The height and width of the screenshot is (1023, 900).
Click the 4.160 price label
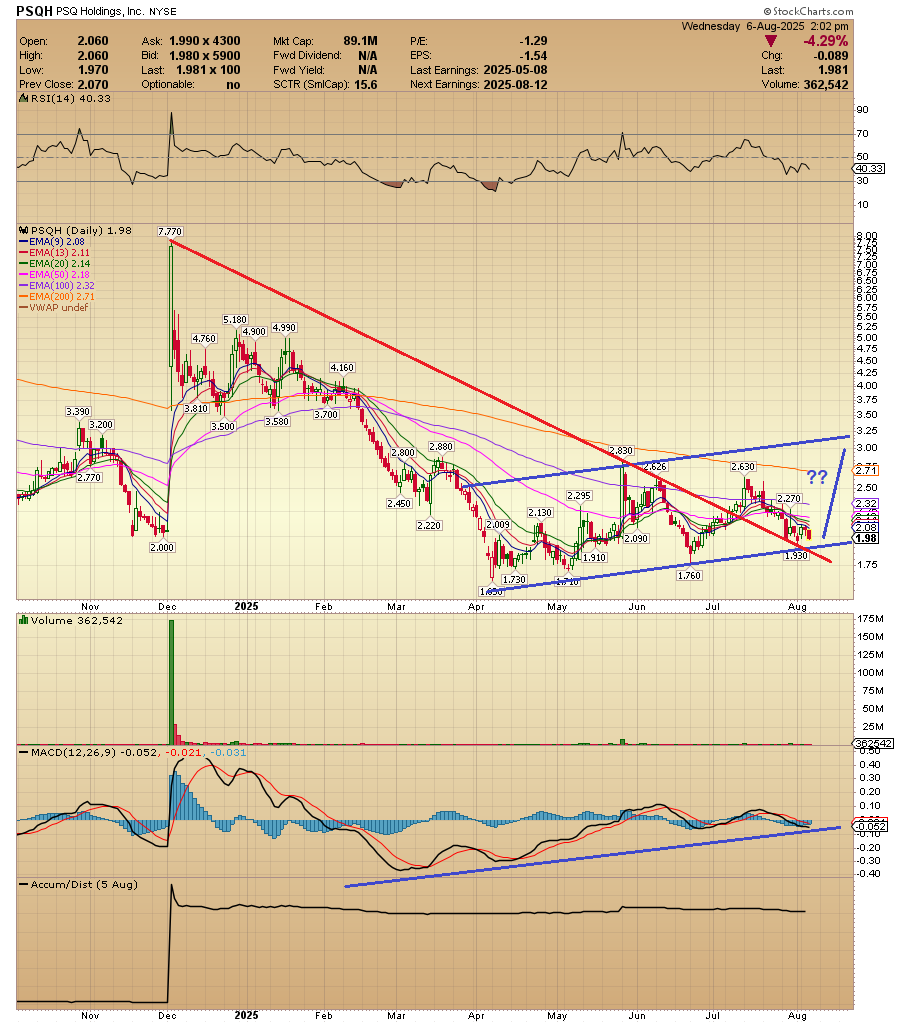pos(342,368)
